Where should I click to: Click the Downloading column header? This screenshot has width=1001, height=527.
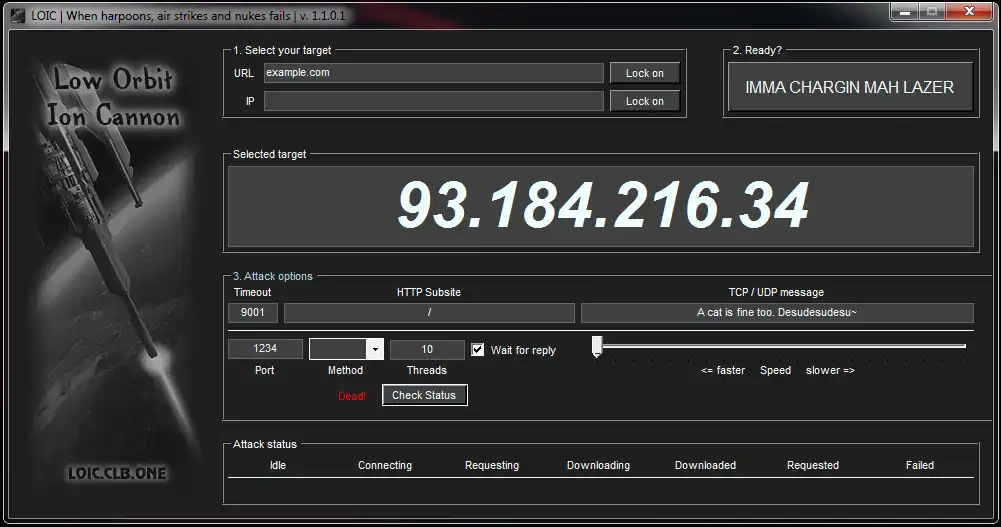[598, 465]
